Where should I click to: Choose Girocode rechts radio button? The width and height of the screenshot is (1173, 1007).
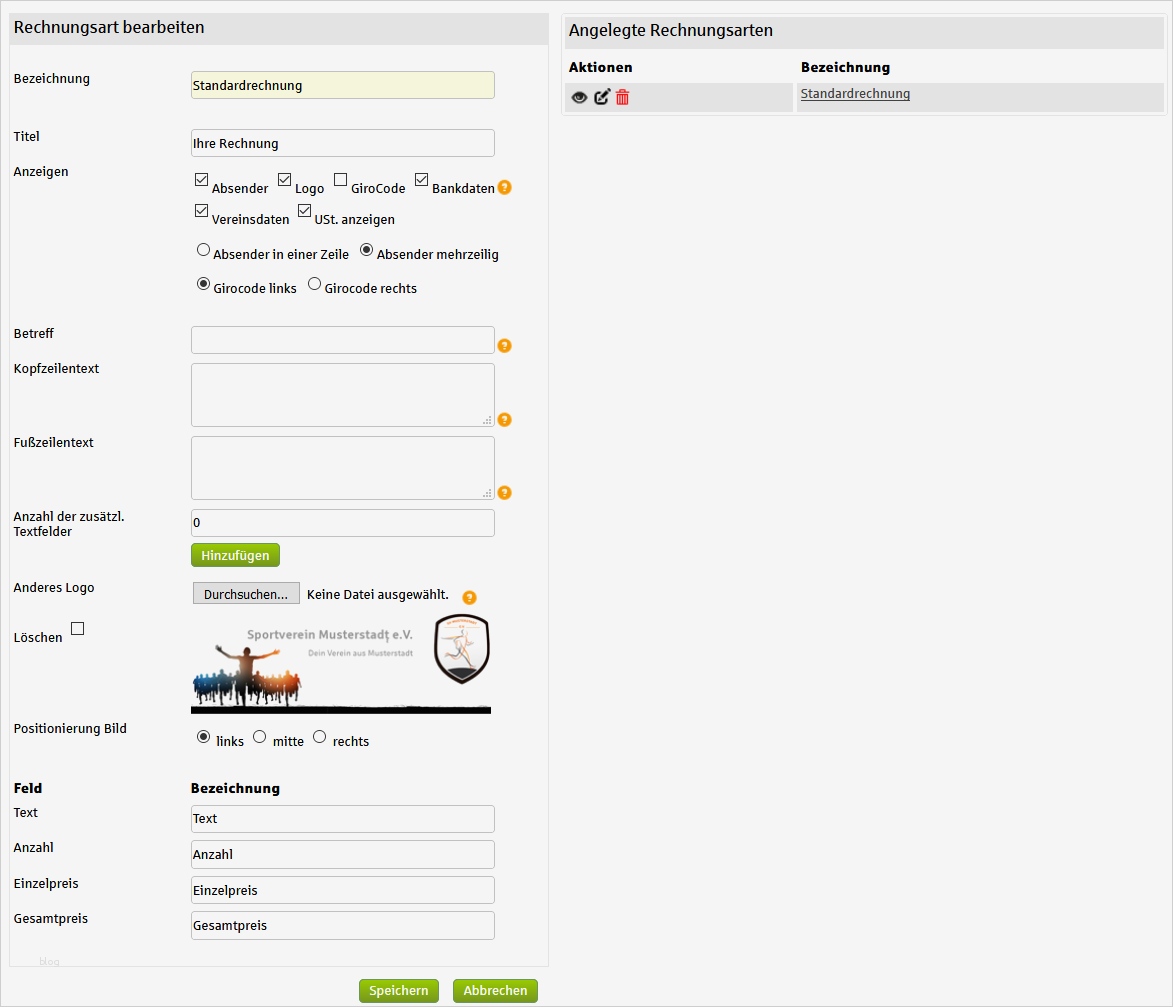coord(315,284)
